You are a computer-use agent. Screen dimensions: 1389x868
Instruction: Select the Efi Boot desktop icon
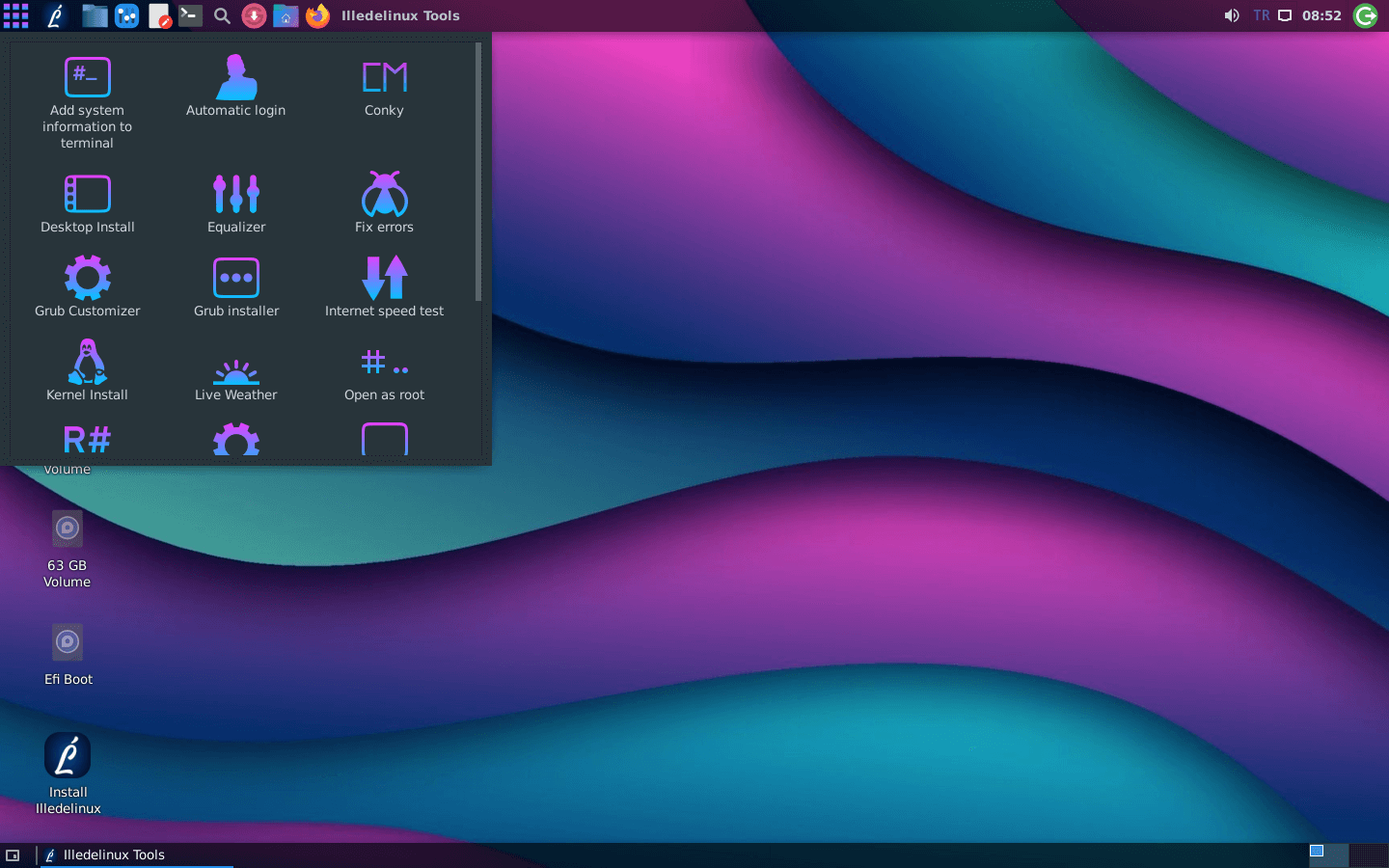click(x=68, y=655)
